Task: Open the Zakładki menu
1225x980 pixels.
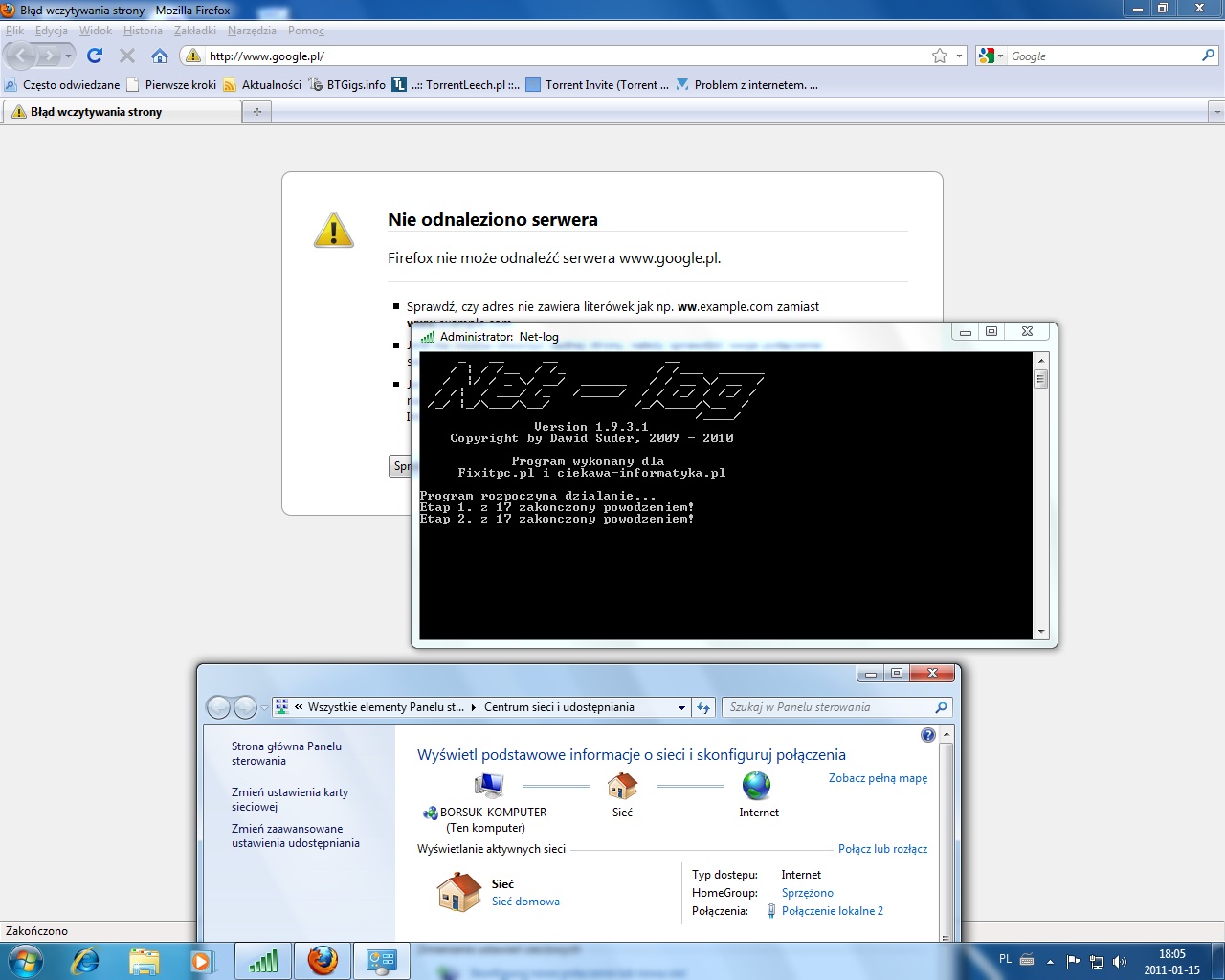Action: [195, 31]
